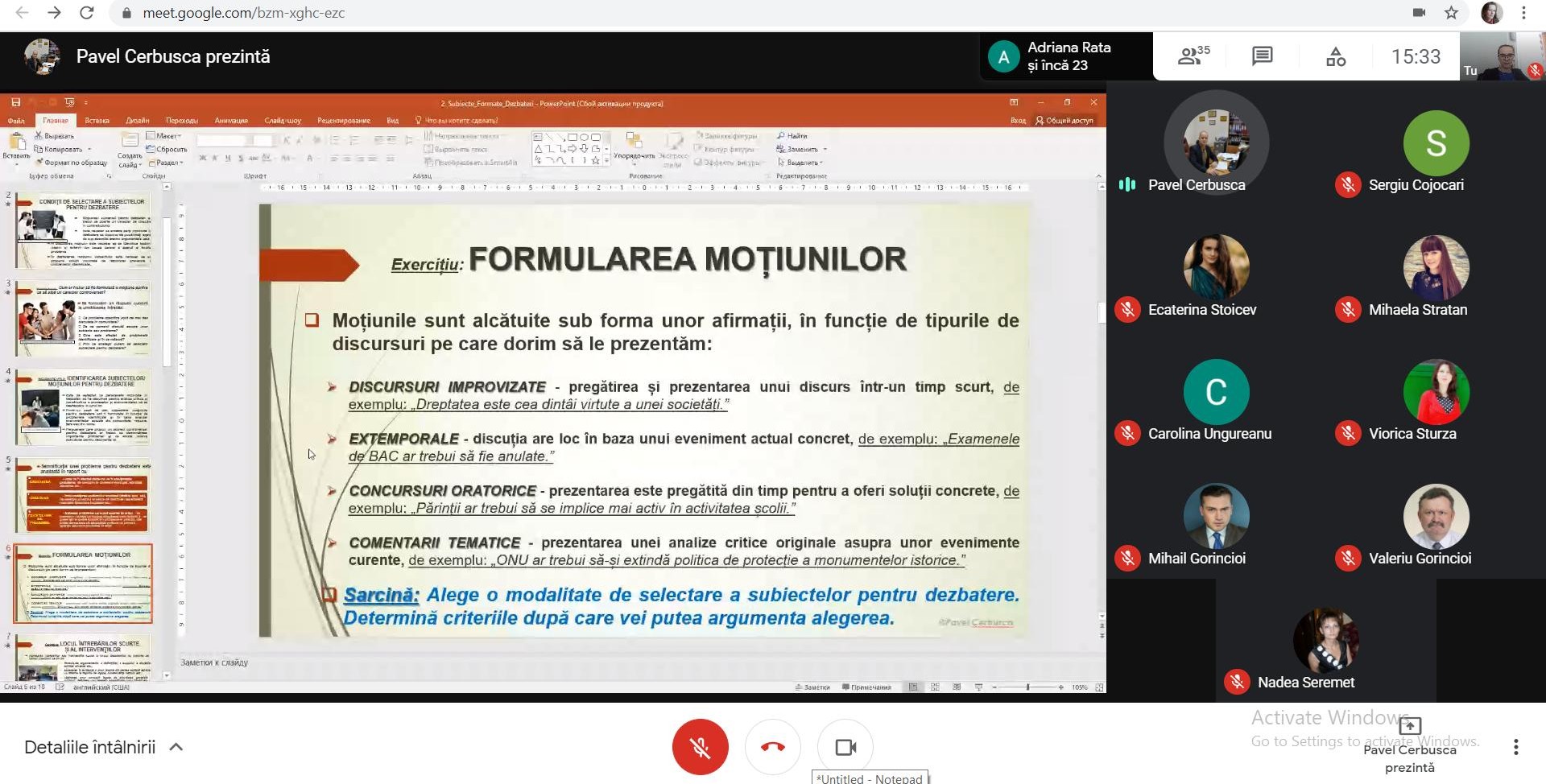This screenshot has width=1546, height=784.
Task: Click the presentation screen icon above 'Pavel Cerbusca prezintă'
Action: point(1410,724)
